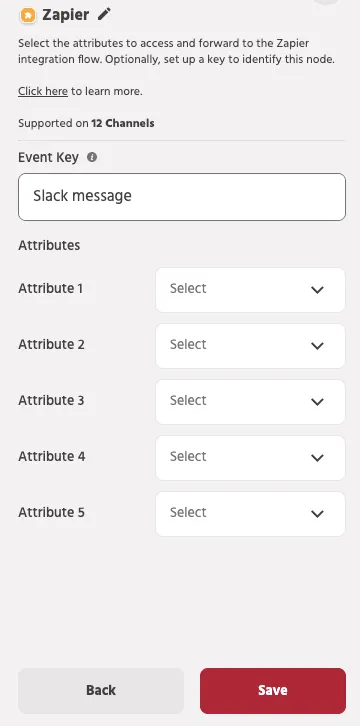360x726 pixels.
Task: Click the orange Zapier node icon
Action: pos(28,15)
